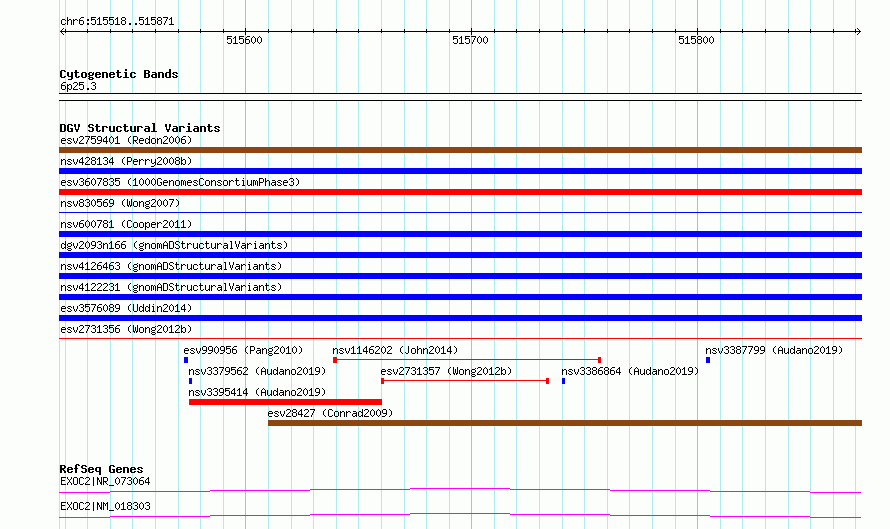Image resolution: width=890 pixels, height=529 pixels.
Task: Click the EXOC2|NR_073064 gene label
Action: [x=105, y=481]
